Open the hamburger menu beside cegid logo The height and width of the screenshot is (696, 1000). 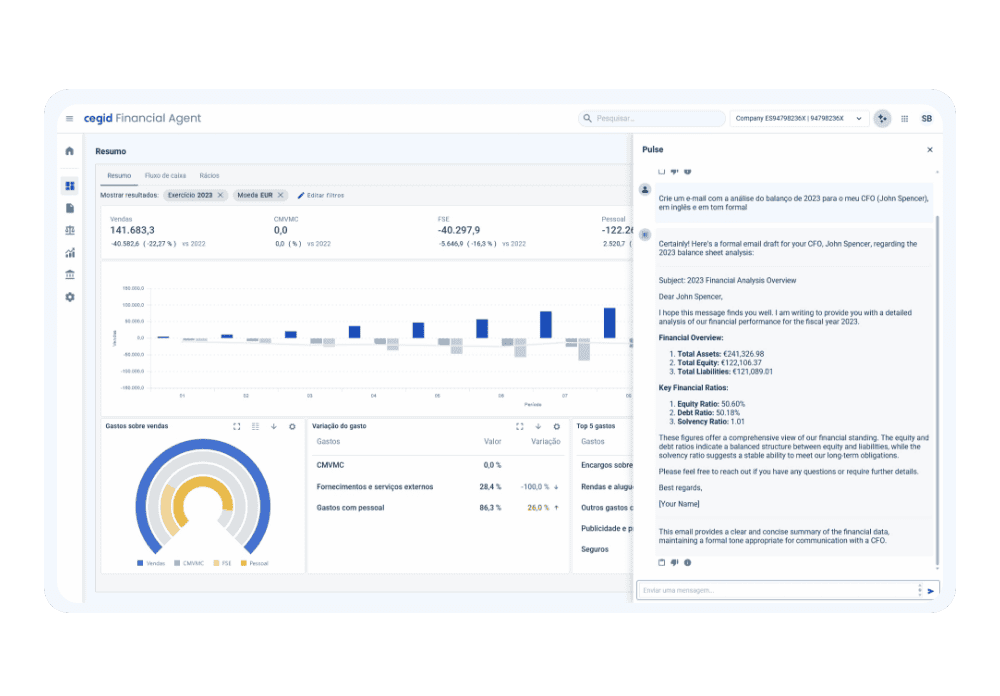[69, 118]
